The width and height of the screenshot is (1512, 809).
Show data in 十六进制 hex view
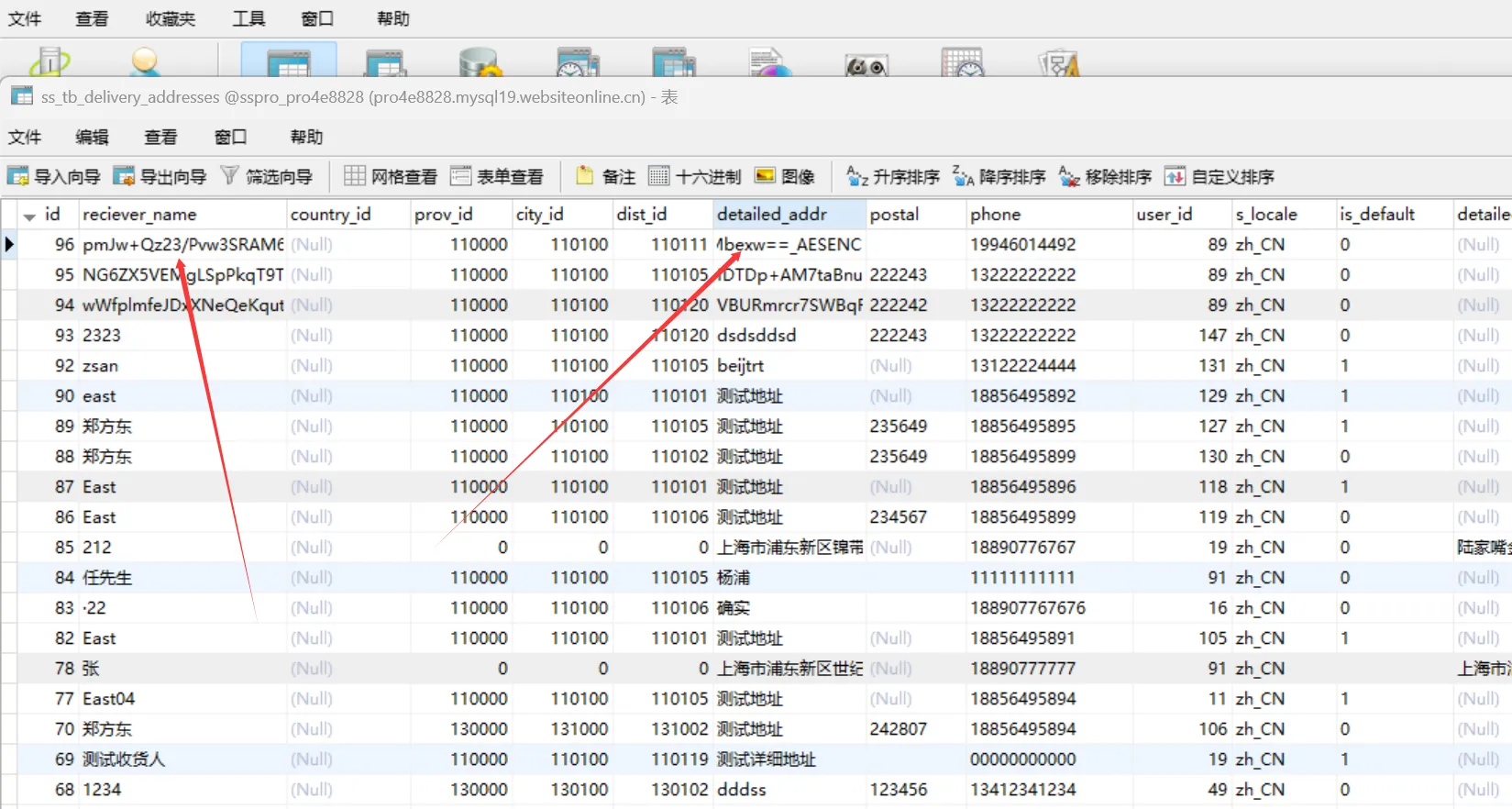coord(695,176)
